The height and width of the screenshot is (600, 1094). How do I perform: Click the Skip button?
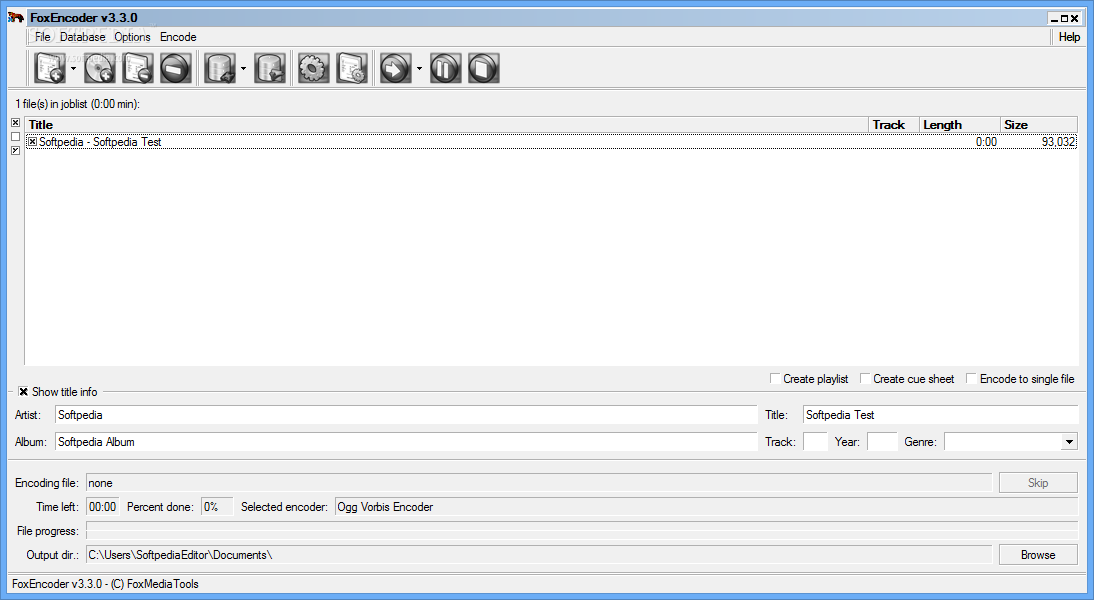click(x=1038, y=483)
